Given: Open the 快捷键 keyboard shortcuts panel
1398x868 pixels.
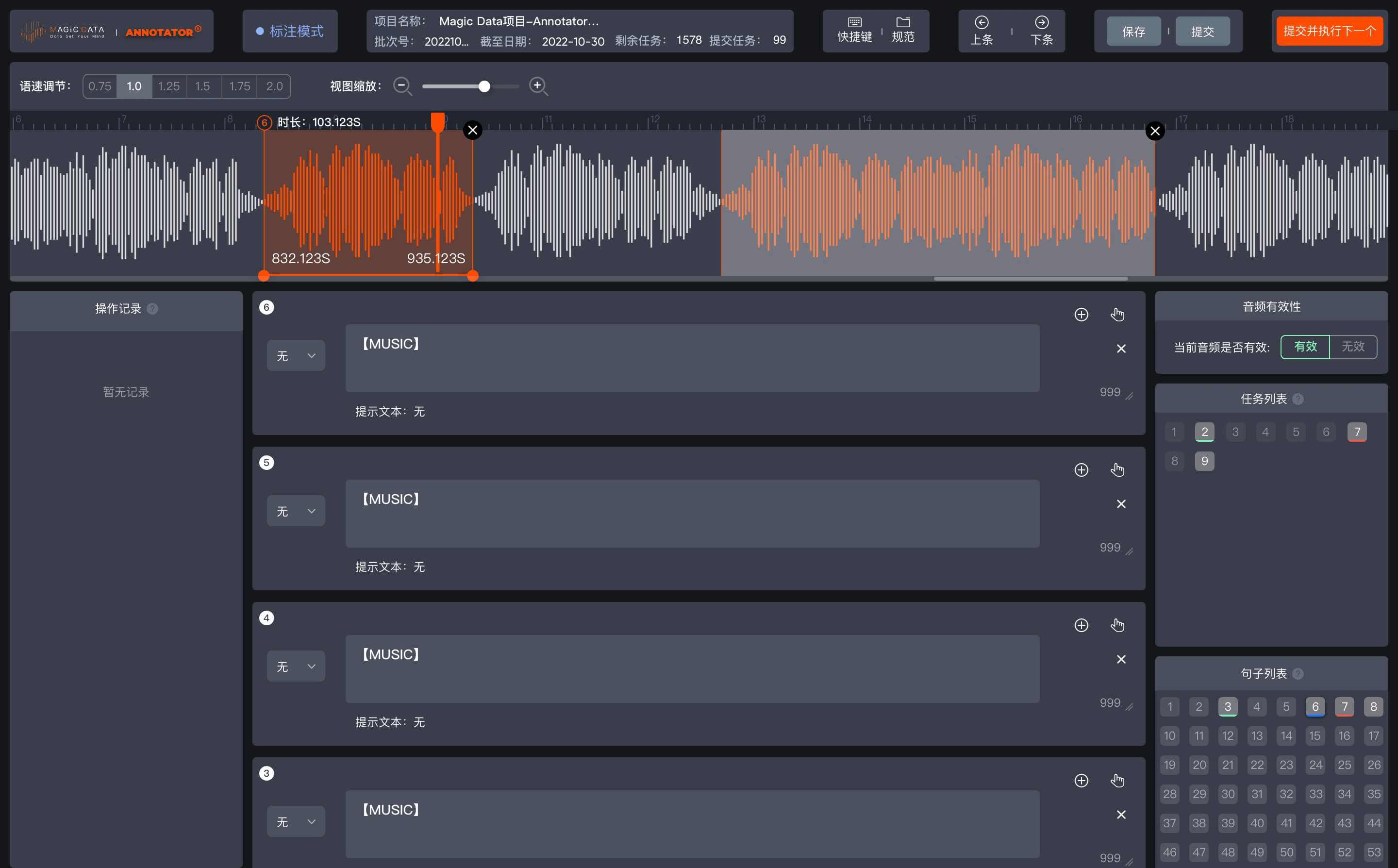Looking at the screenshot, I should 854,30.
